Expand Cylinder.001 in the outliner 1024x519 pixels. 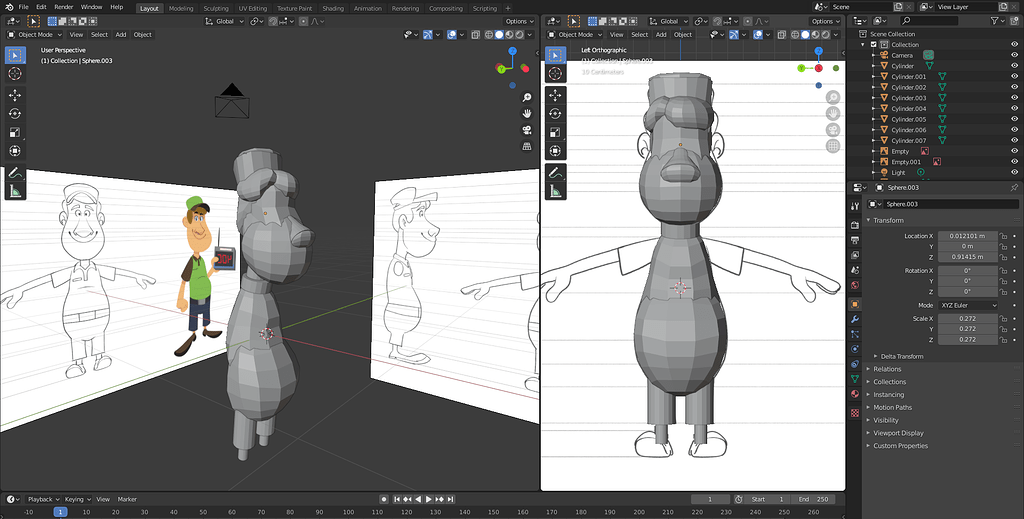(874, 77)
